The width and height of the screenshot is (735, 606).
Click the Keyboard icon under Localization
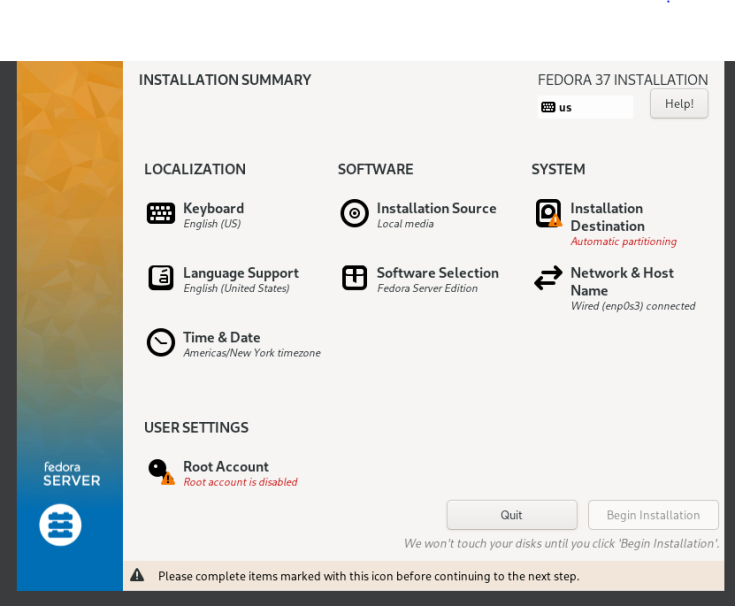pyautogui.click(x=160, y=213)
